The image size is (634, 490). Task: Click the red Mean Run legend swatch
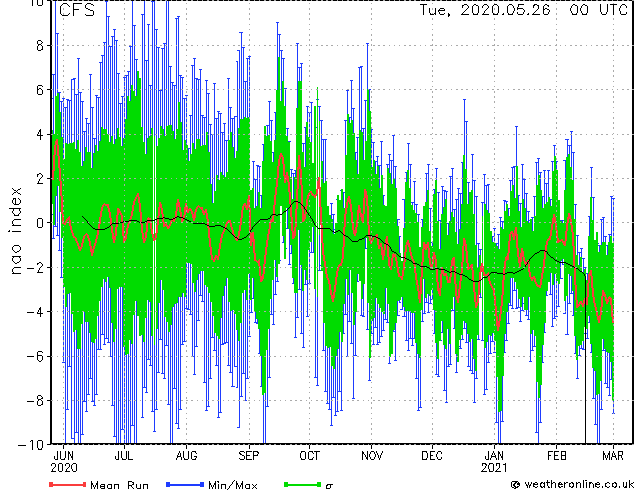click(x=67, y=484)
